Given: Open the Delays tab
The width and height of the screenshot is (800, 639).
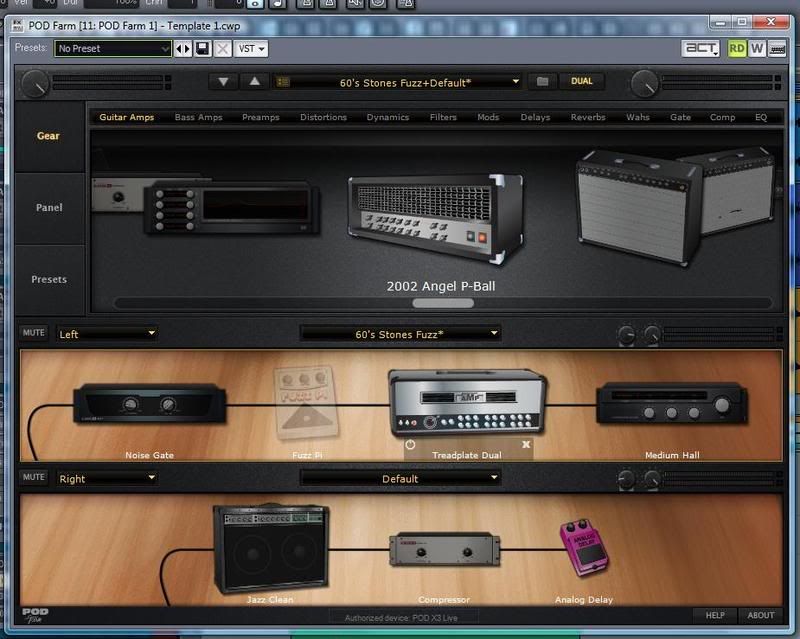Looking at the screenshot, I should tap(535, 117).
